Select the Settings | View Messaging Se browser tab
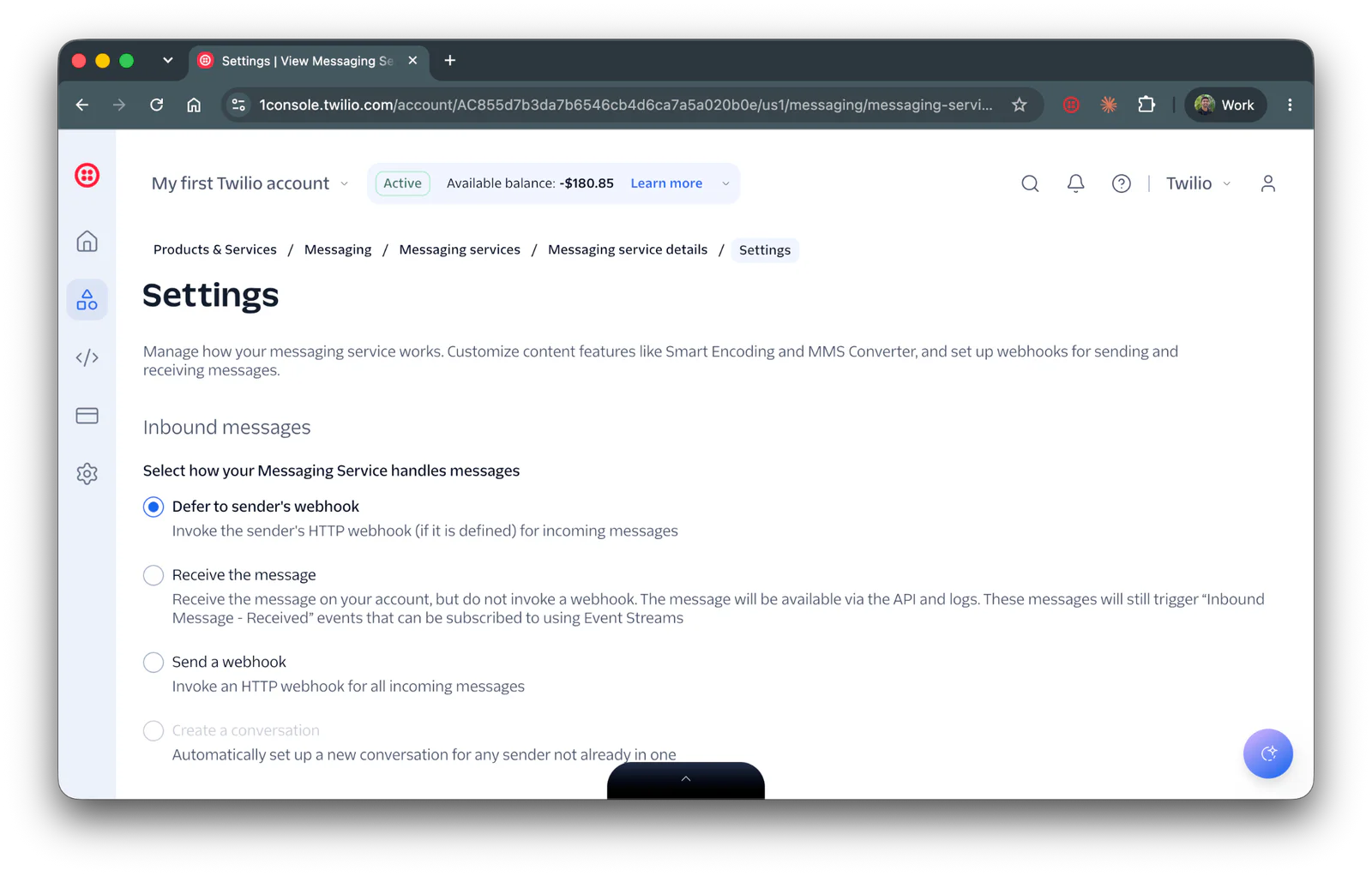The height and width of the screenshot is (876, 1372). coord(309,61)
